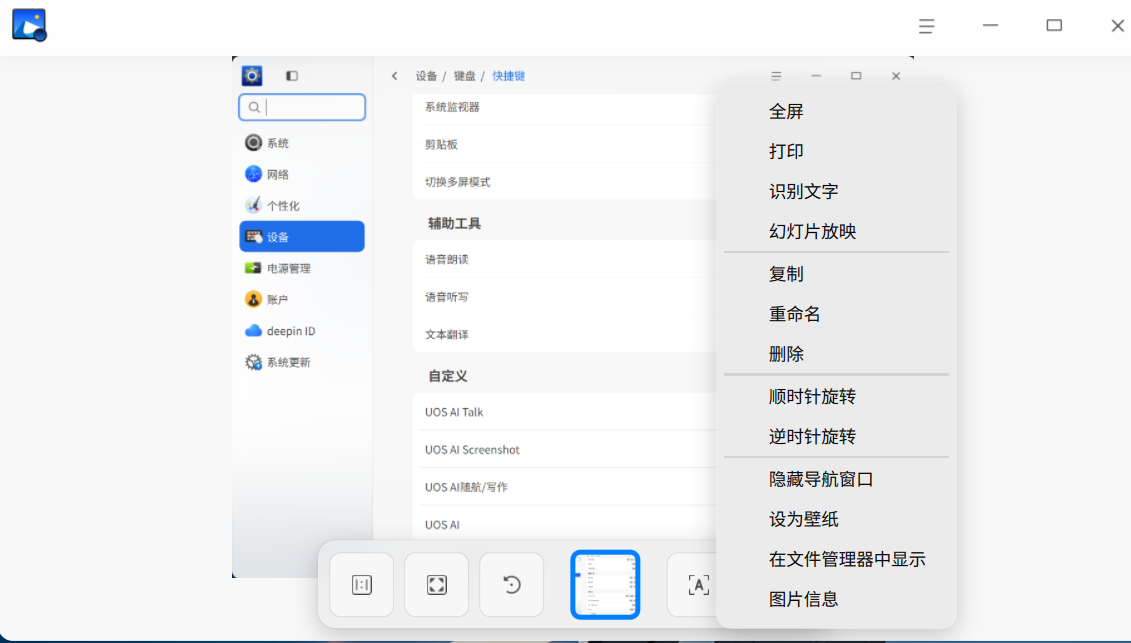Screen dimensions: 1131x643
Task: Click the settings gear icon in the sidebar header
Action: 252,75
